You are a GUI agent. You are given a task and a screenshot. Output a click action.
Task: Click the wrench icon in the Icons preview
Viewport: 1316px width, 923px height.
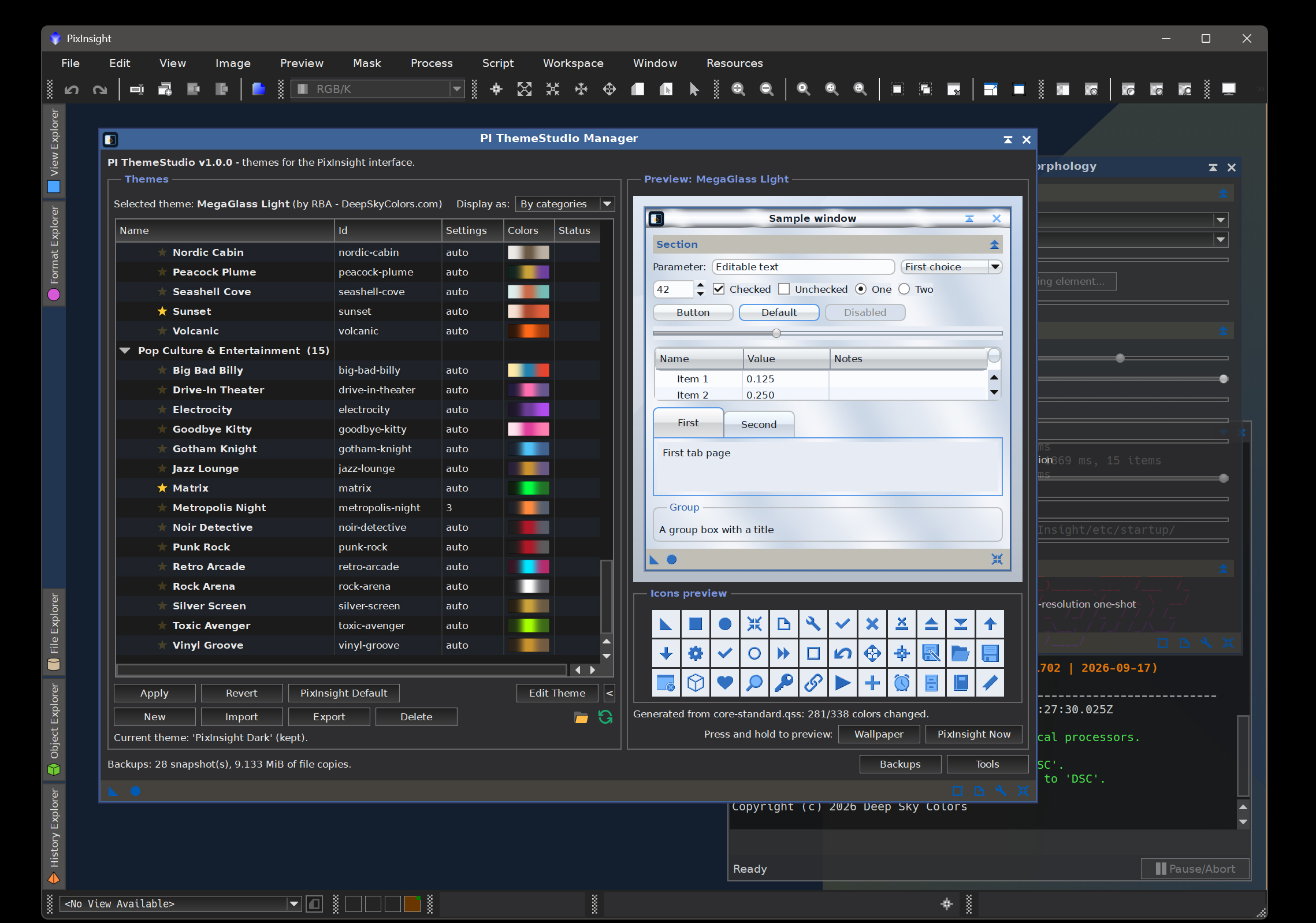pos(813,624)
